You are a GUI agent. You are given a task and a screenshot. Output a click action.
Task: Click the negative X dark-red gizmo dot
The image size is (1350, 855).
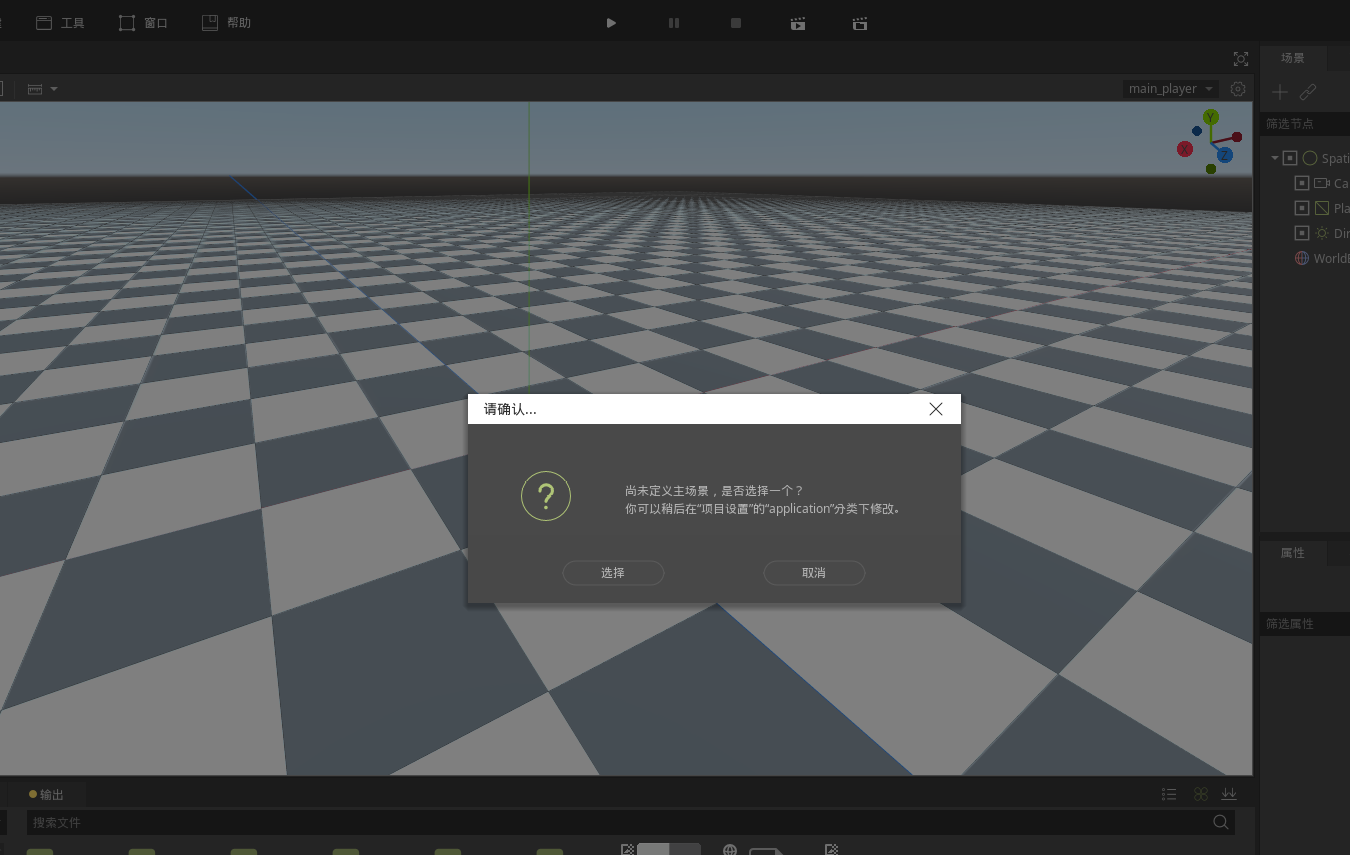tap(1237, 137)
